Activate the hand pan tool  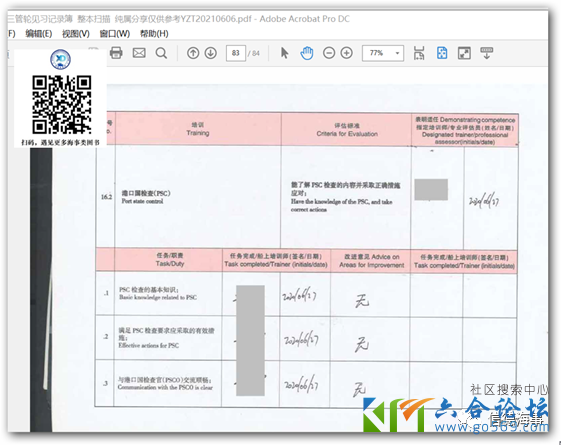coord(307,53)
